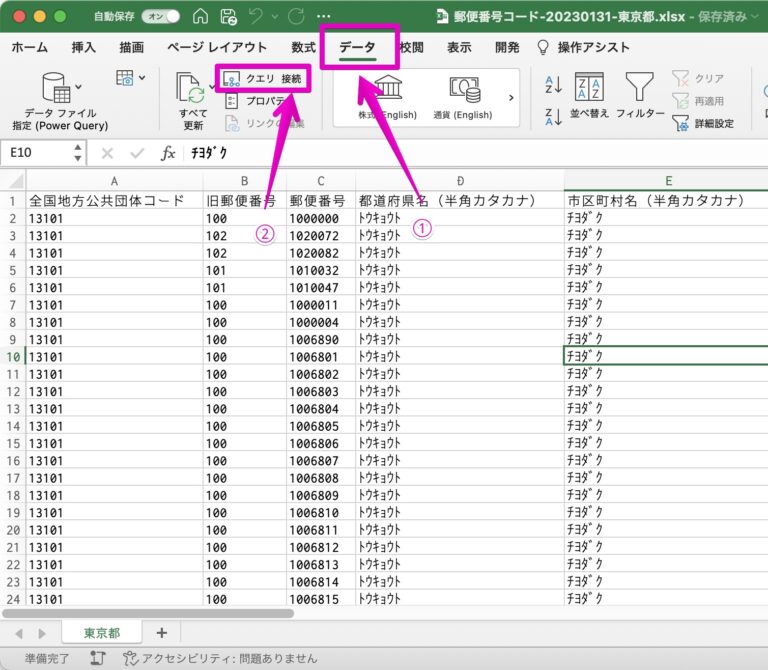
Task: Select the 通貨 (English) data type
Action: pos(463,89)
